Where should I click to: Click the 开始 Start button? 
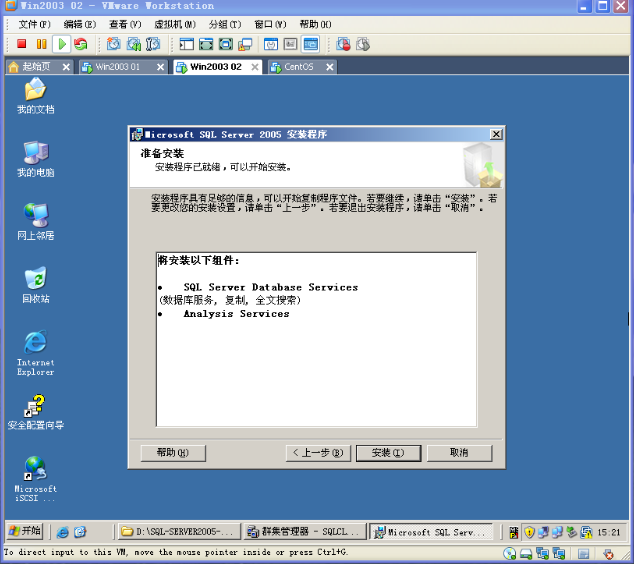25,531
